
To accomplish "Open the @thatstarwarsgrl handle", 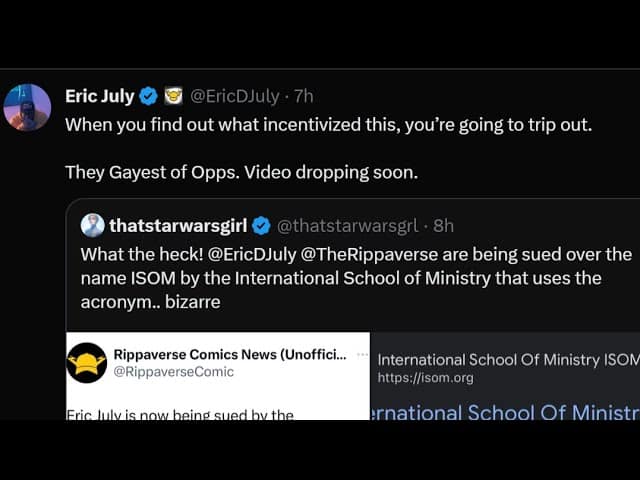I will coord(348,226).
